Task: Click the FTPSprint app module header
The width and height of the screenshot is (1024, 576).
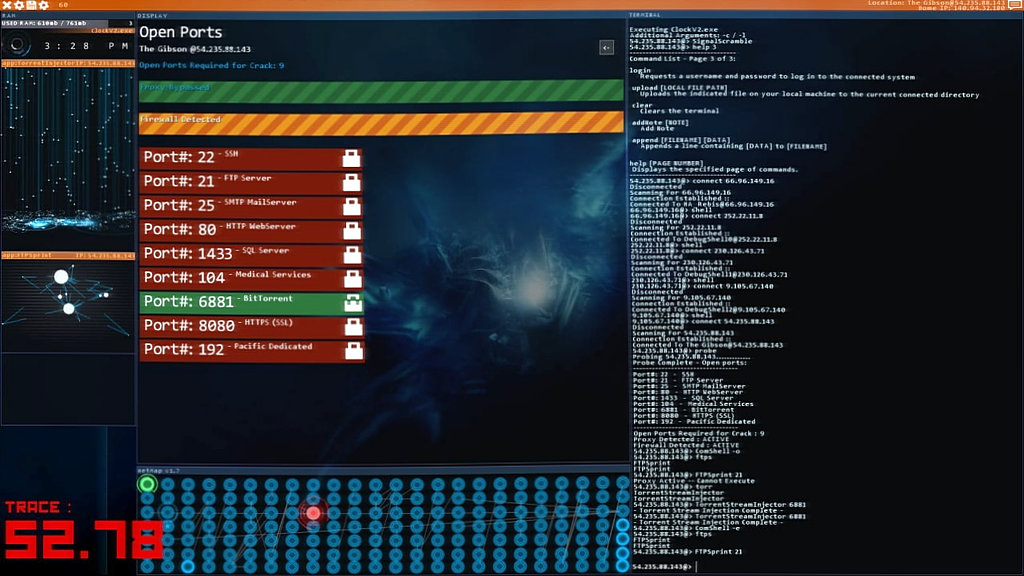Action: click(x=68, y=255)
